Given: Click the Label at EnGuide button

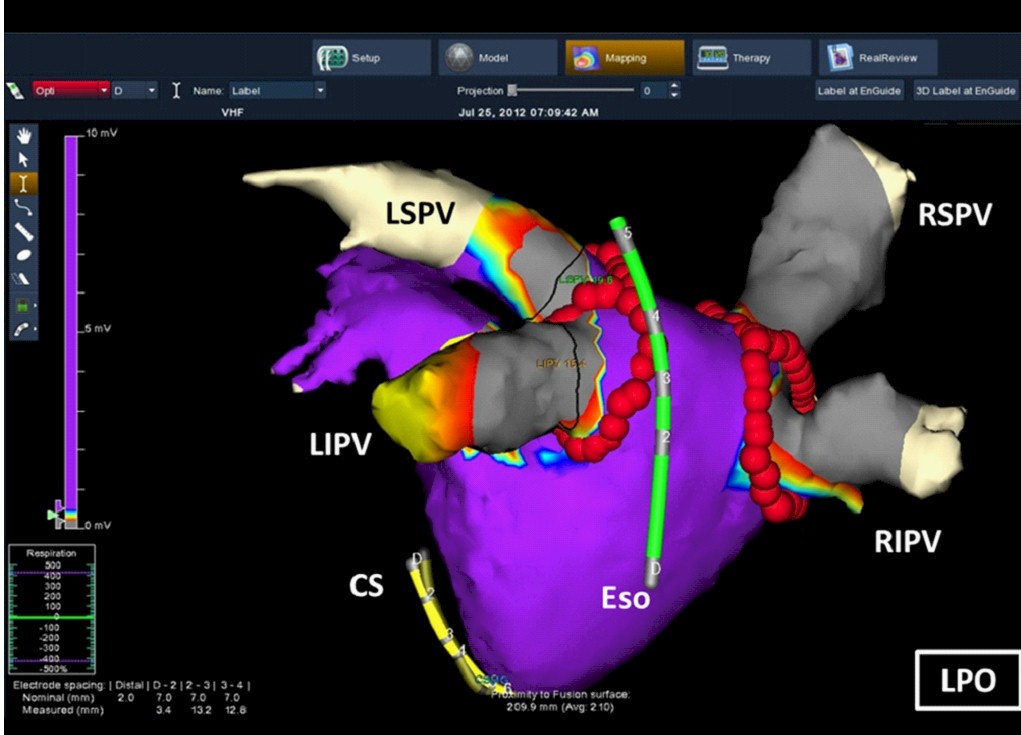Looking at the screenshot, I should [x=859, y=90].
